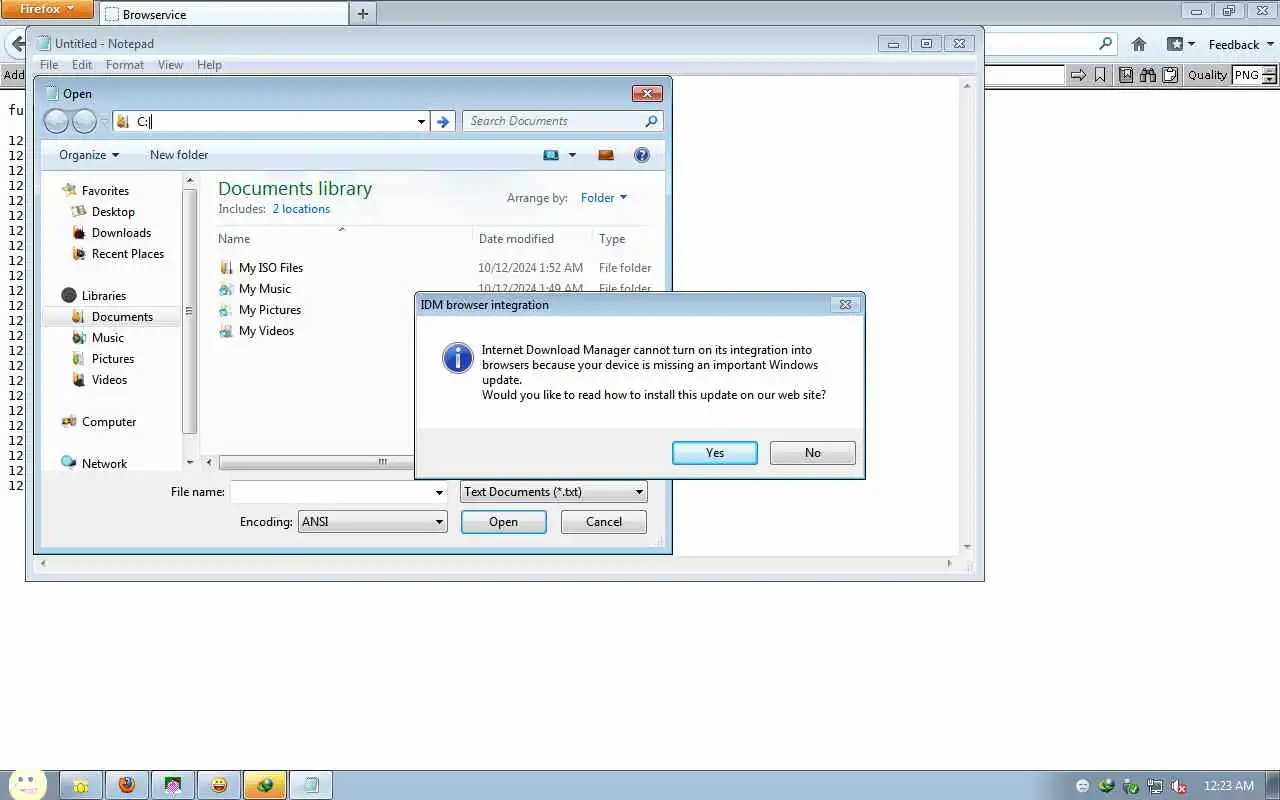Click the Firefox icon in the taskbar
The image size is (1280, 800).
point(126,785)
